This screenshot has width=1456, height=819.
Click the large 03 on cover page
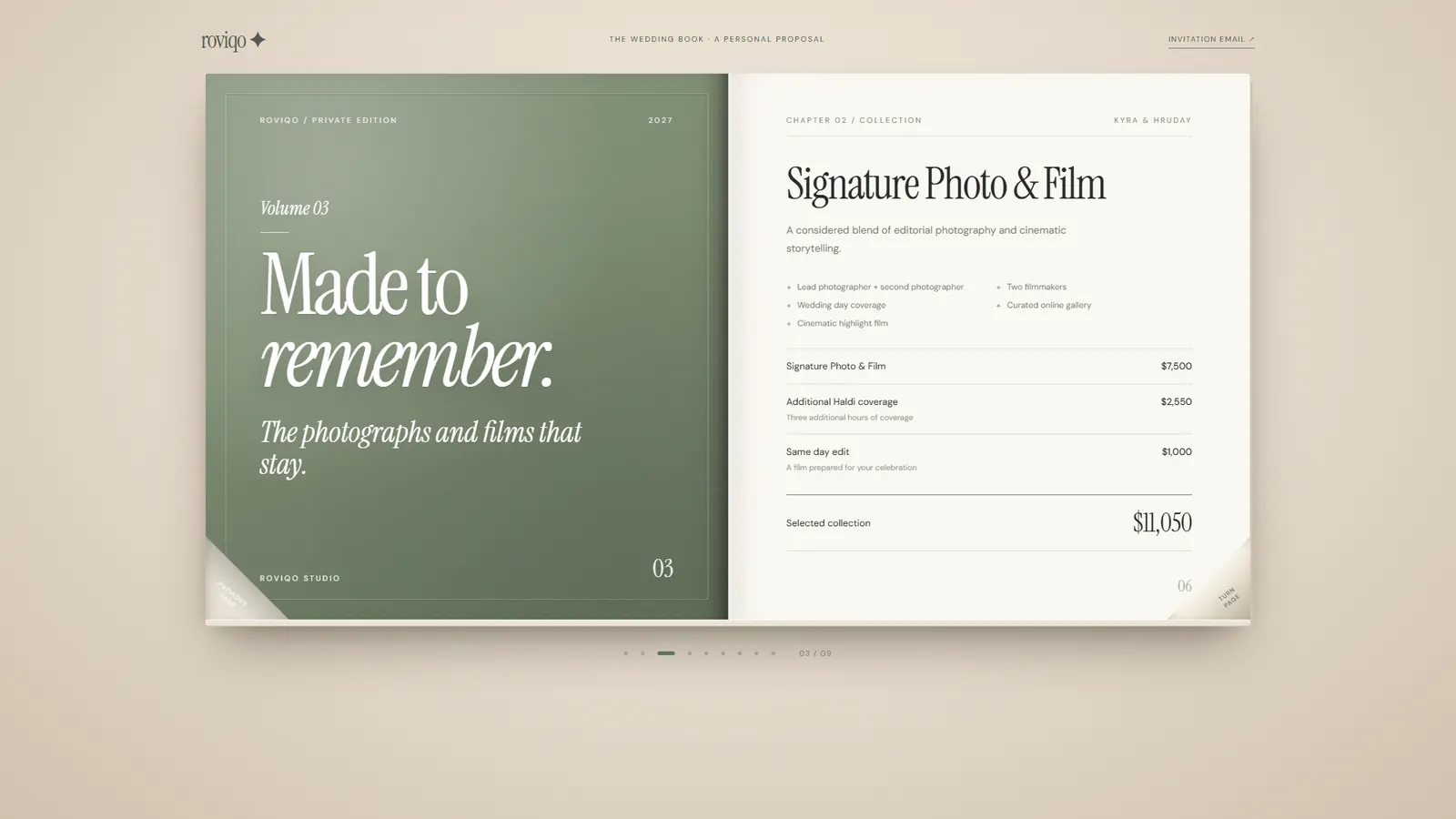662,569
